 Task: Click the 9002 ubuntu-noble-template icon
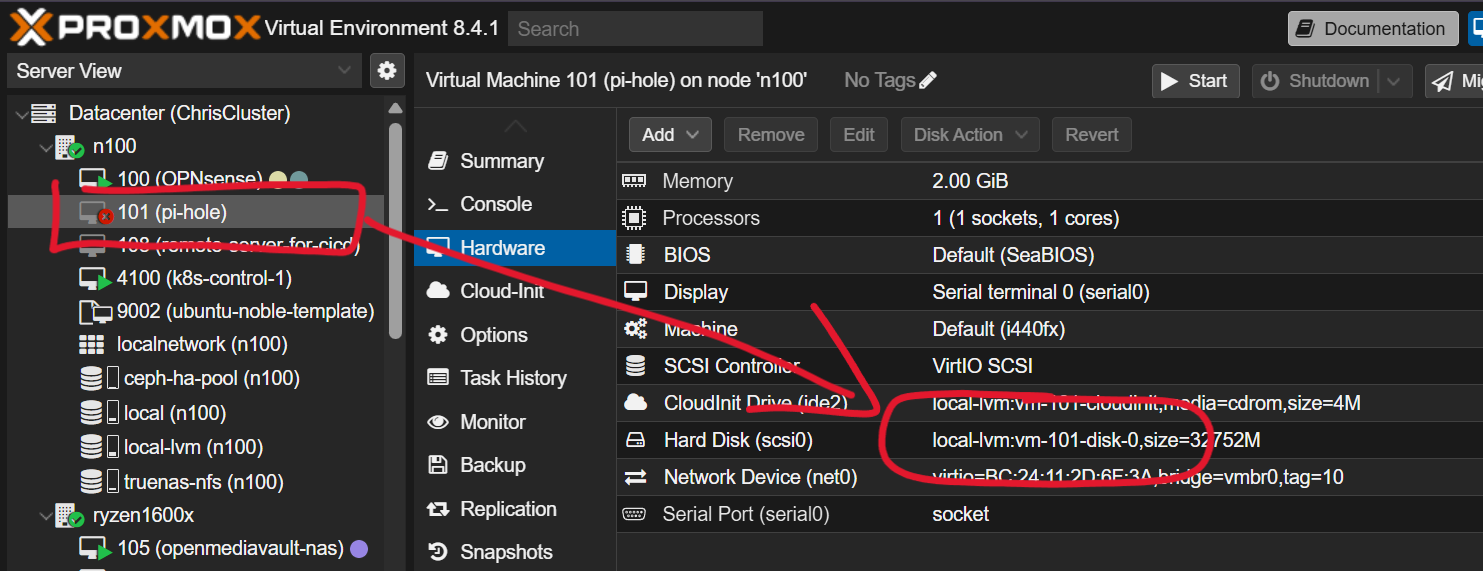click(x=95, y=312)
